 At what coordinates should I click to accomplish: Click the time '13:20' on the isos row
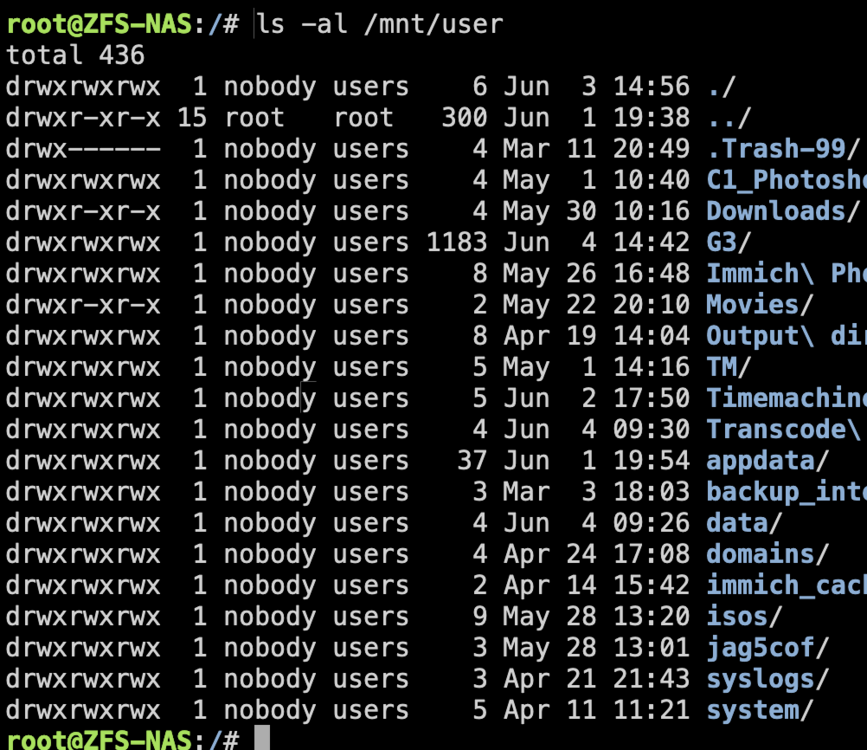pyautogui.click(x=652, y=617)
